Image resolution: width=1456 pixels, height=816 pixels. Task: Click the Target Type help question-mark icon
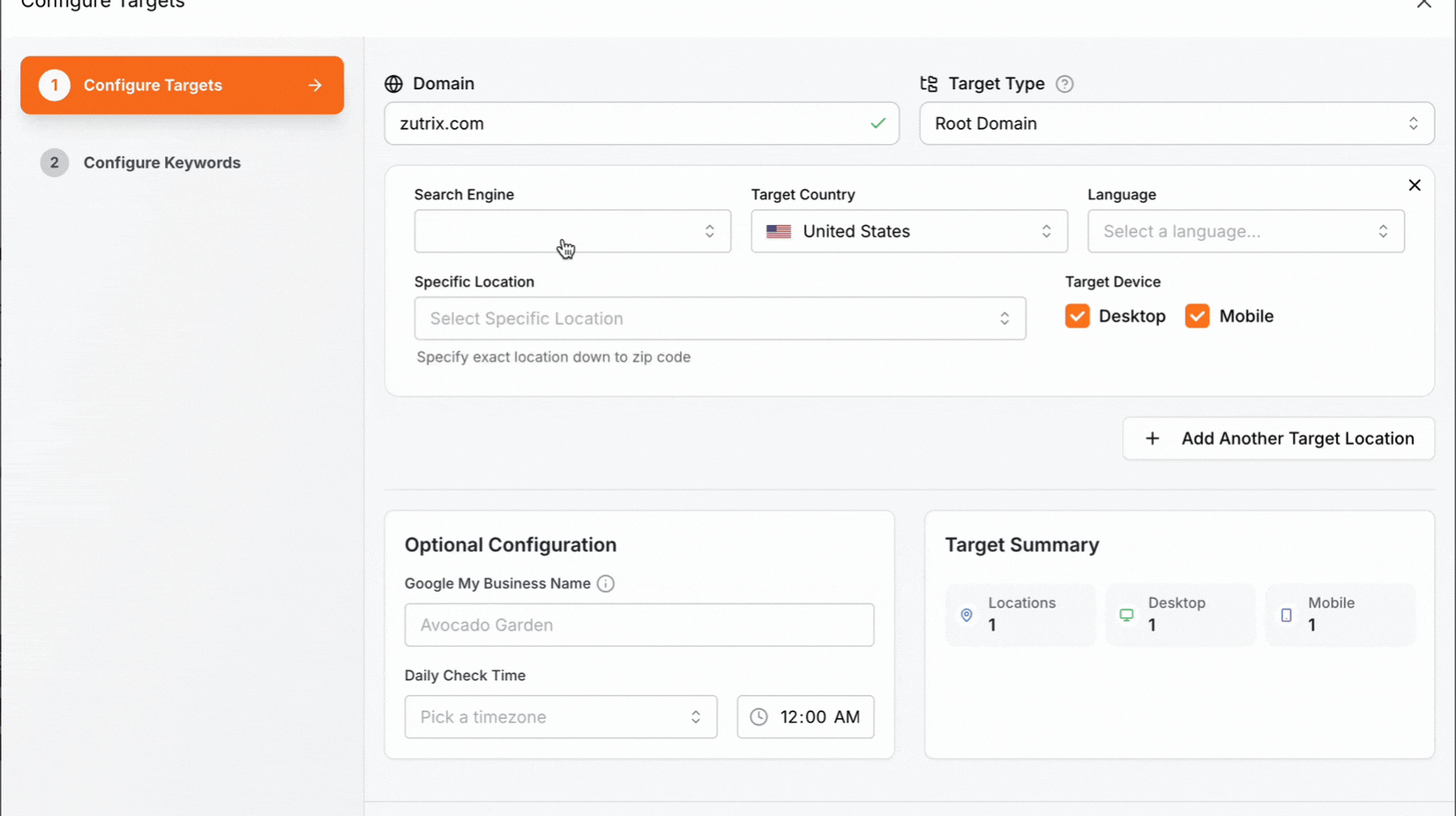pyautogui.click(x=1064, y=84)
